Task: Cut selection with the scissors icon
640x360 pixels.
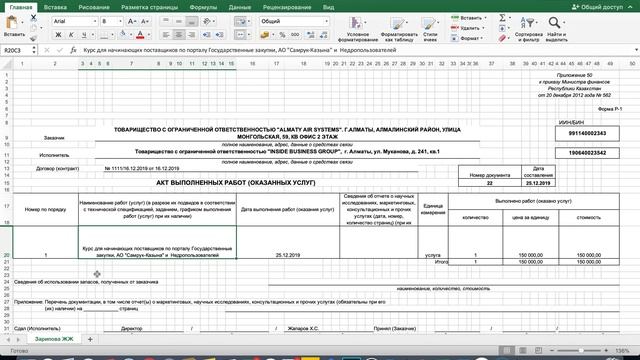Action: (33, 18)
